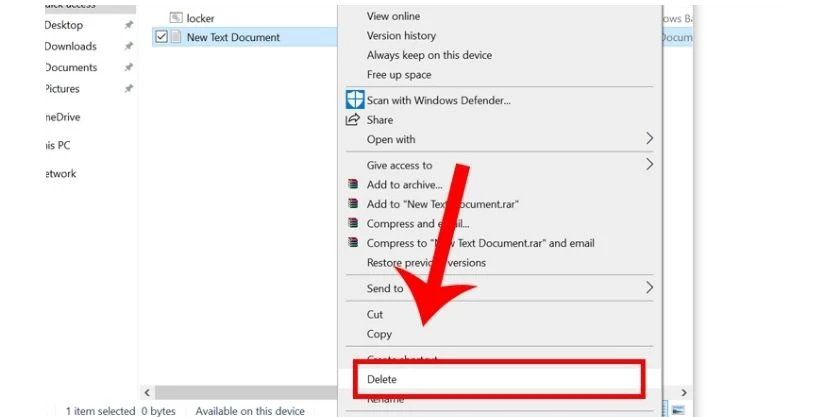The image size is (840, 417).
Task: Open Network in navigation pane
Action: click(61, 174)
